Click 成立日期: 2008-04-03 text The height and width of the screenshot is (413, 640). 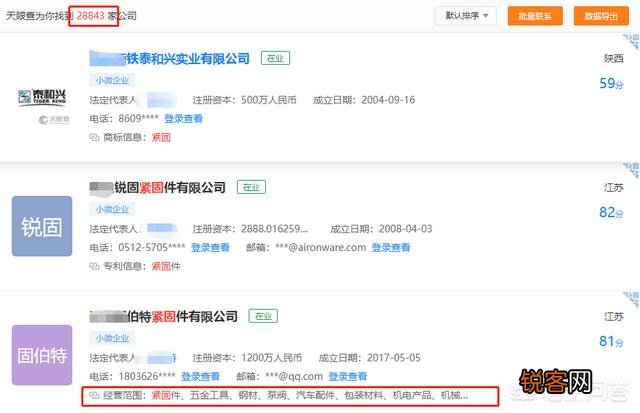point(381,229)
